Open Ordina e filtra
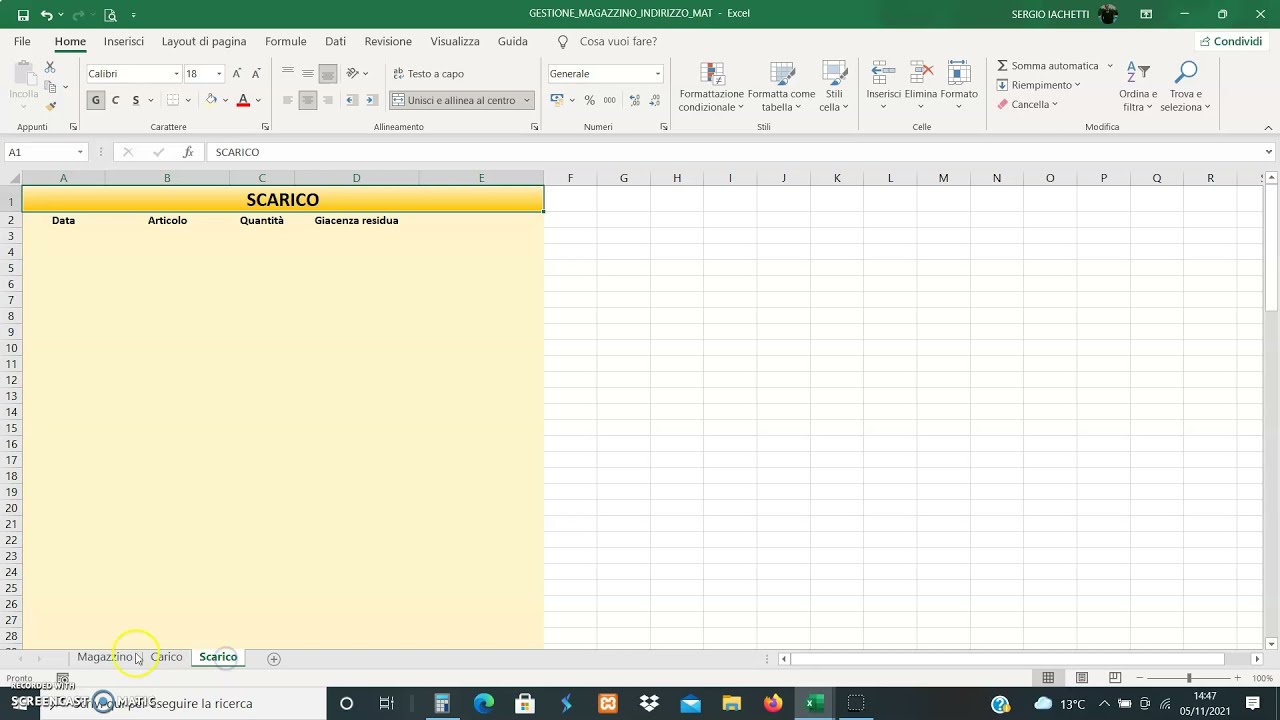Image resolution: width=1280 pixels, height=720 pixels. [1138, 87]
